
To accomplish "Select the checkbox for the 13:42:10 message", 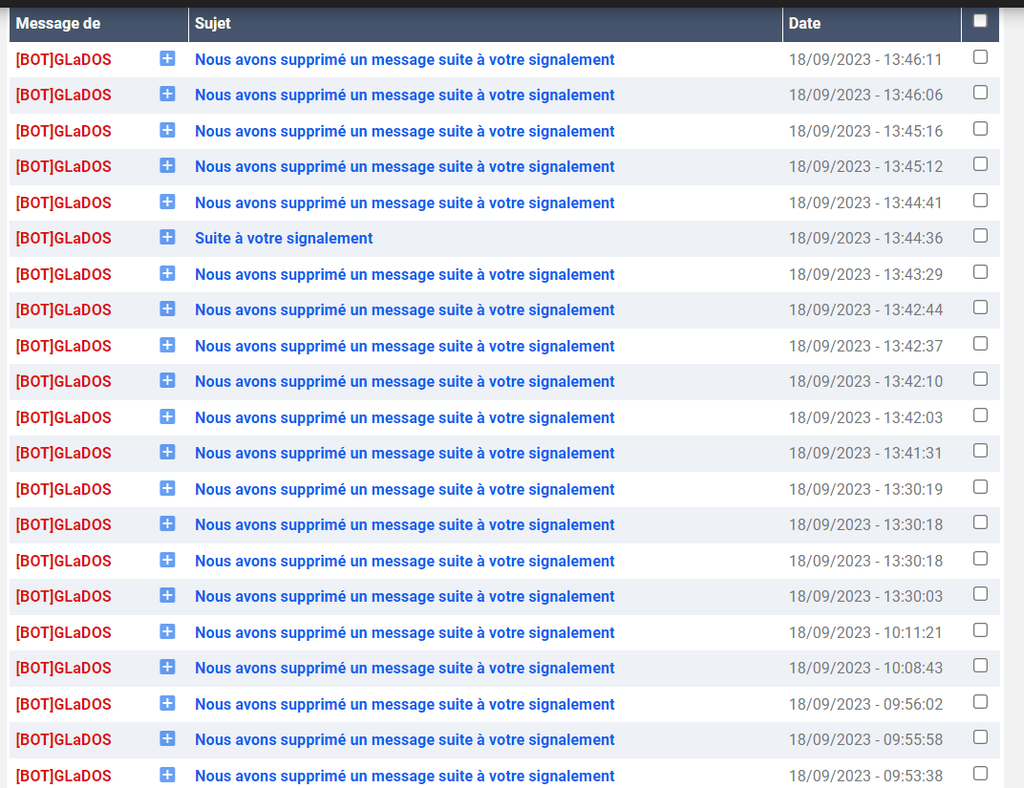I will 980,379.
